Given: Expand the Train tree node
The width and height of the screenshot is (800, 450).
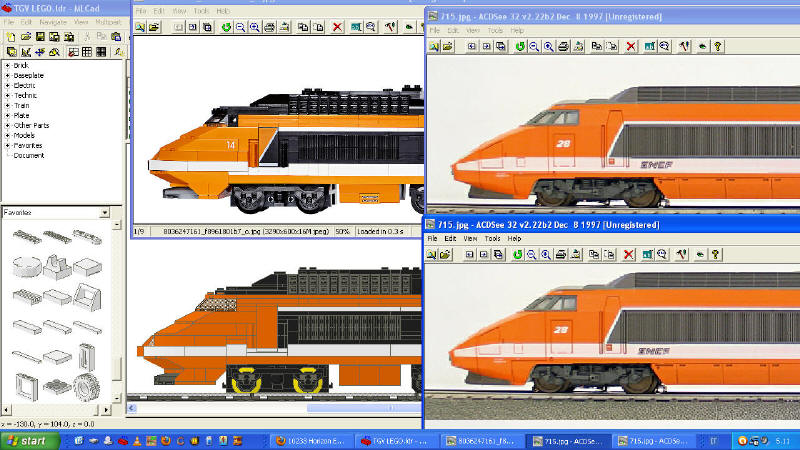Looking at the screenshot, I should click(7, 106).
